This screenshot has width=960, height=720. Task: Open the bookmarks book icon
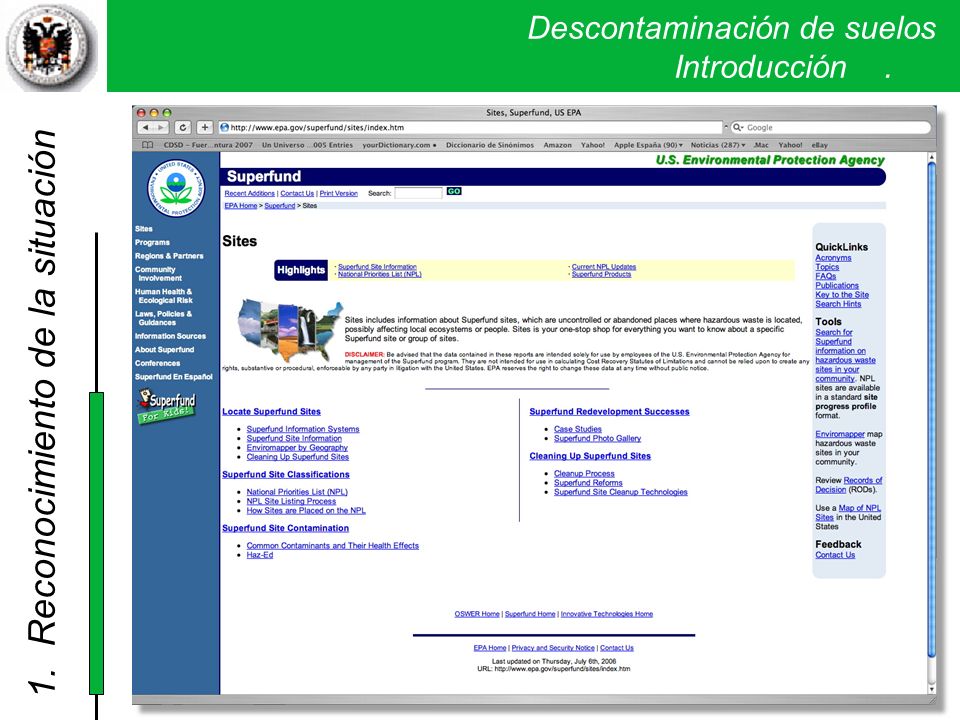click(x=148, y=145)
